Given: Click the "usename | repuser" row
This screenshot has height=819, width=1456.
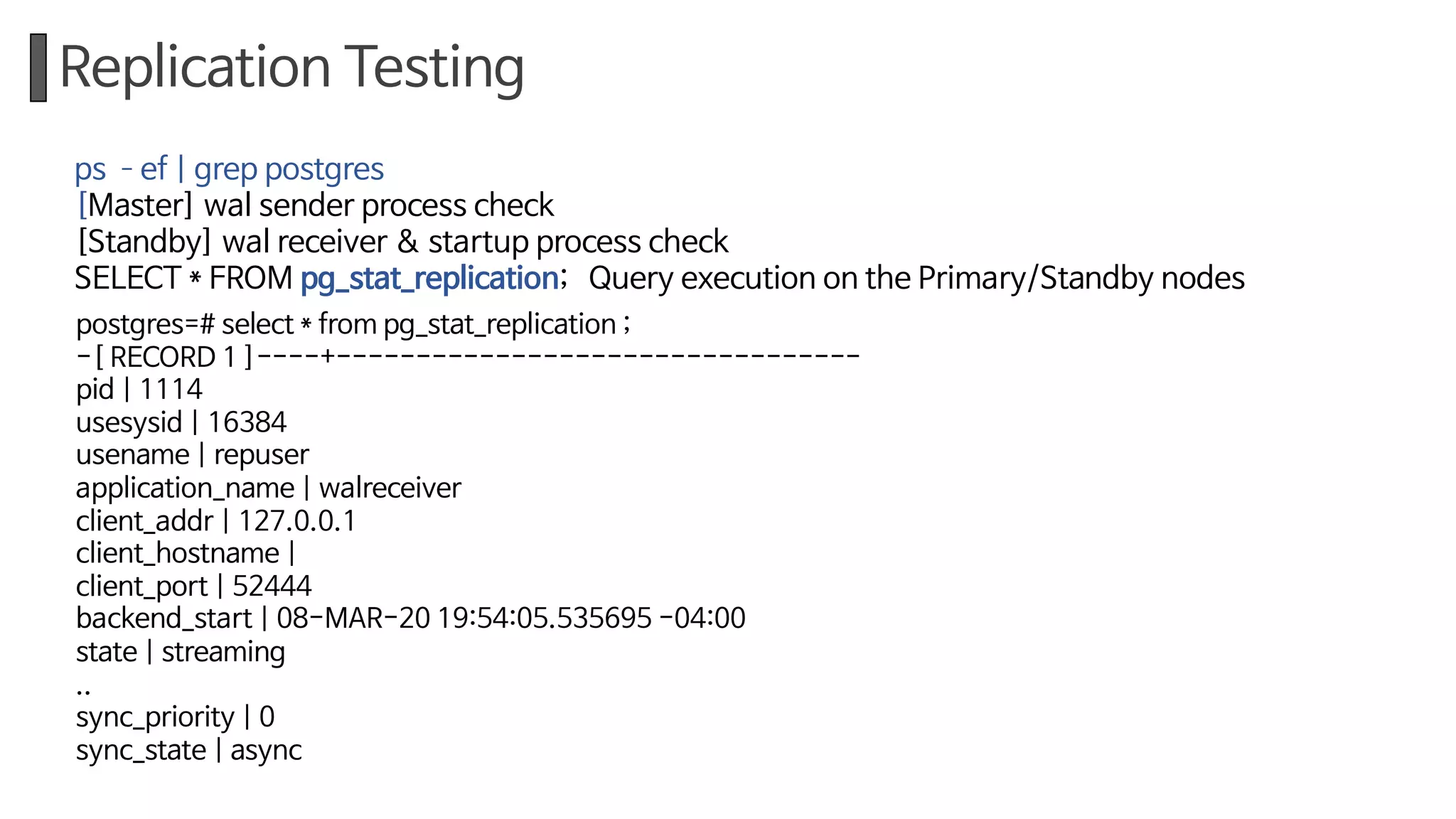Looking at the screenshot, I should (x=192, y=455).
